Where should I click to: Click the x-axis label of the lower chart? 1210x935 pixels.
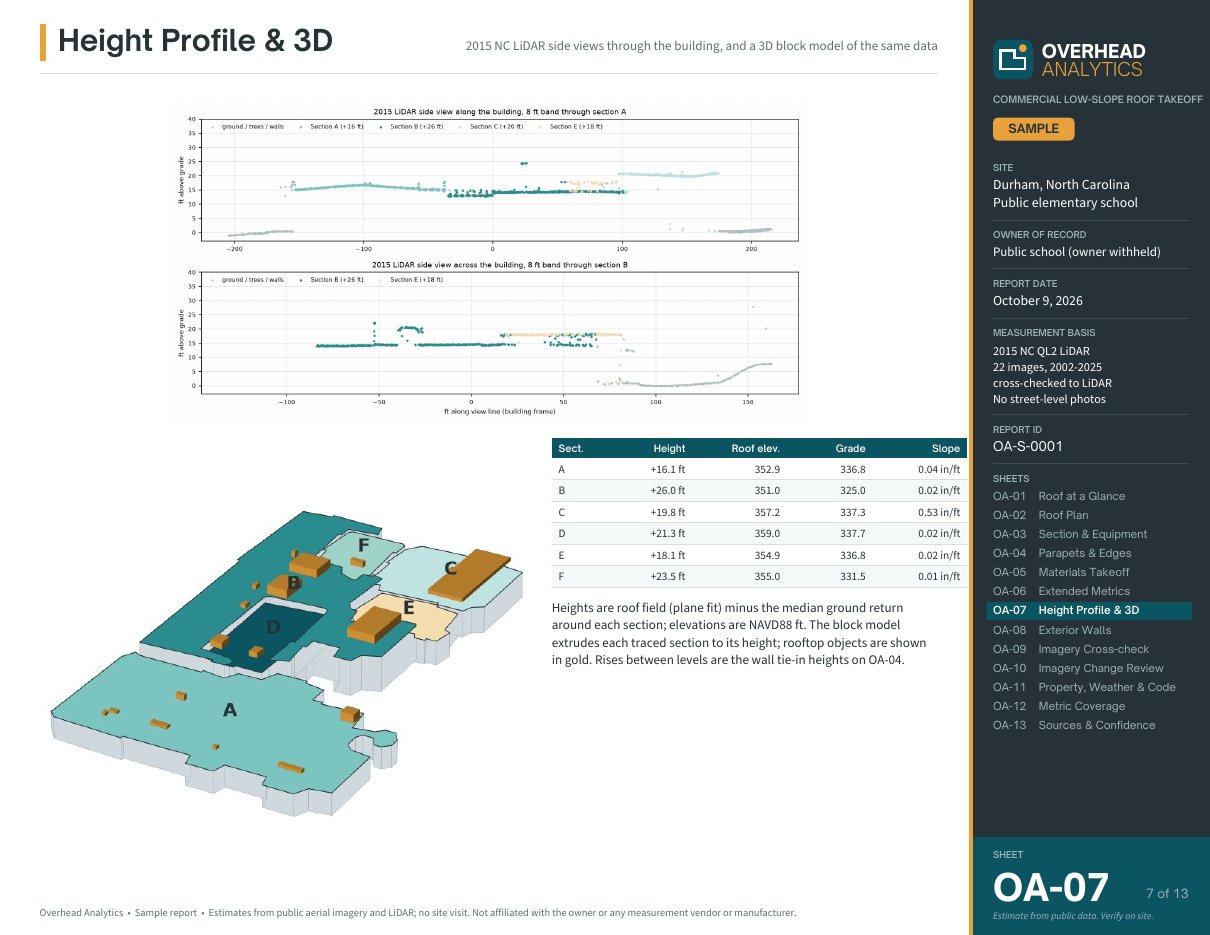499,411
